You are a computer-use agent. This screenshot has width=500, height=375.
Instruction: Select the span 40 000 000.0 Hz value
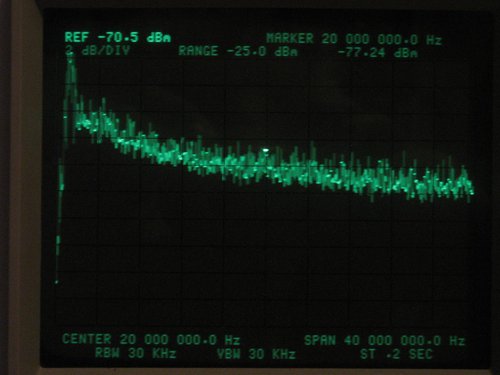pyautogui.click(x=404, y=341)
